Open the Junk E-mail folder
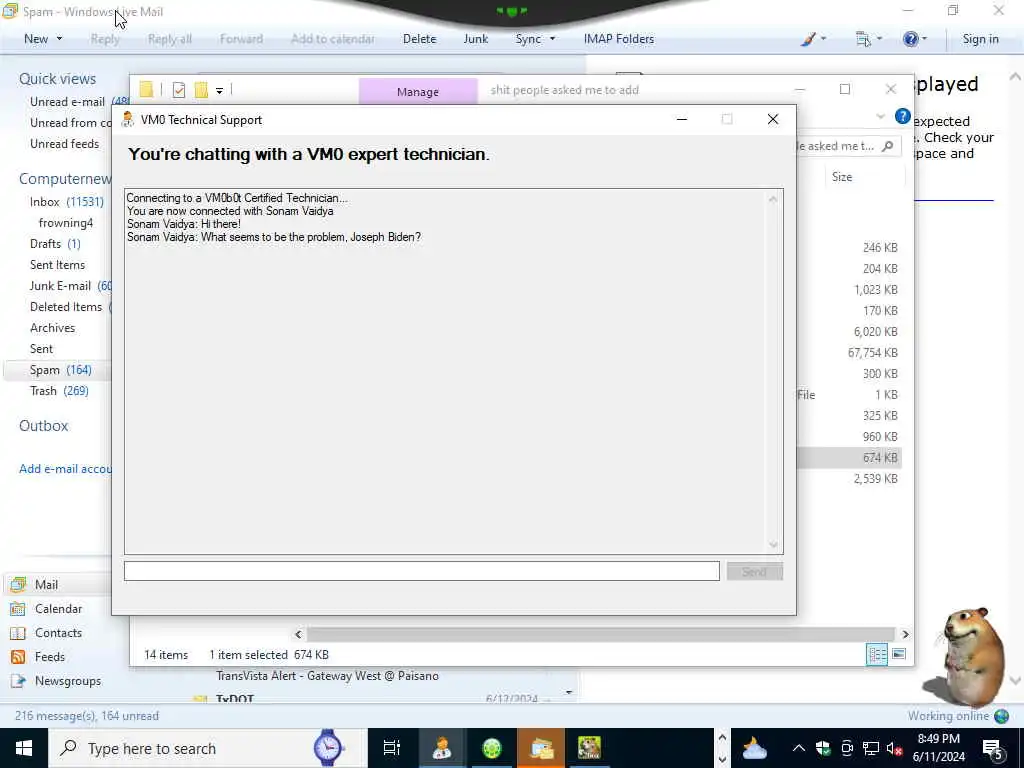Screen dimensions: 1024x768 click(71, 285)
